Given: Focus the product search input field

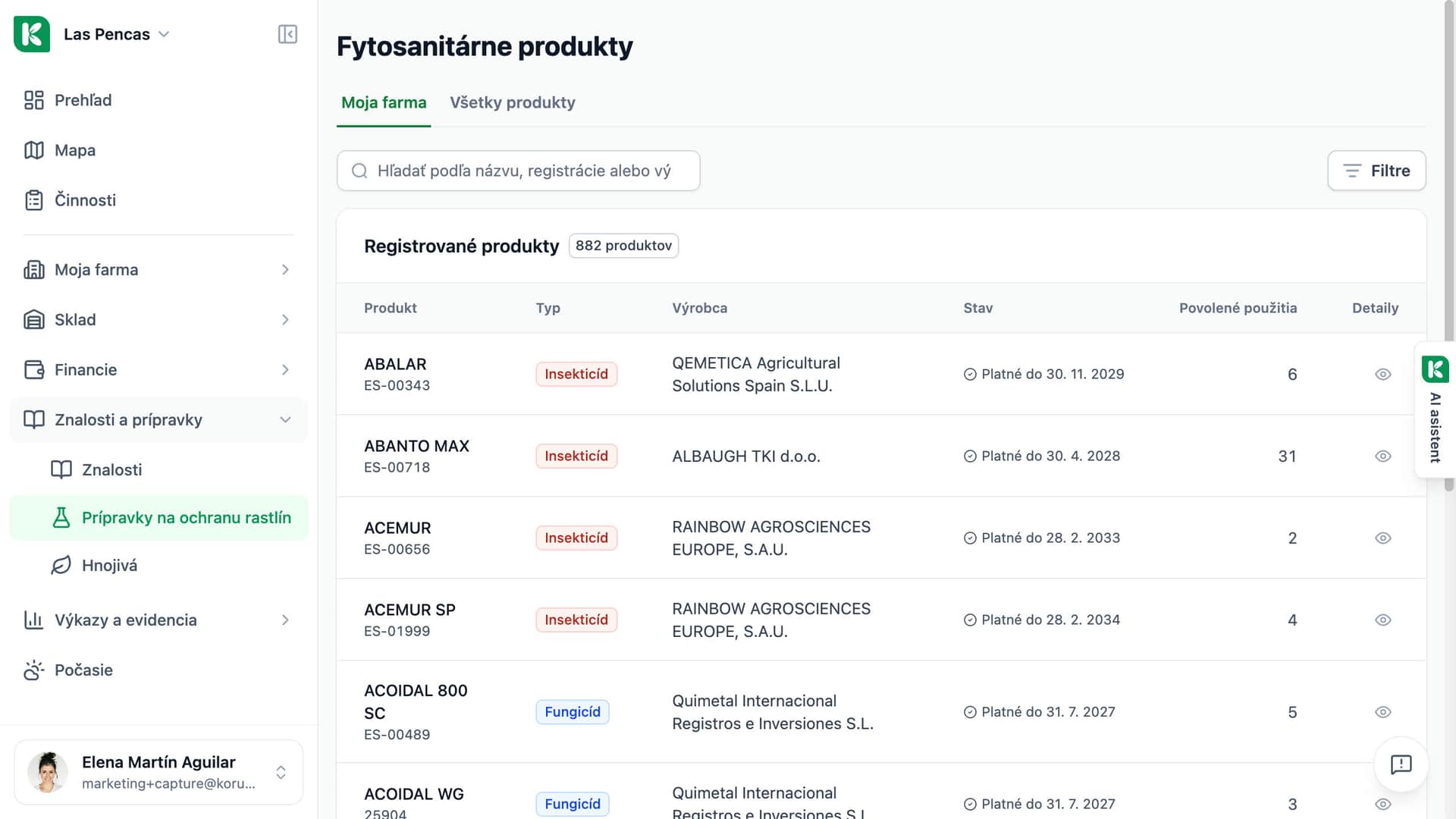Looking at the screenshot, I should click(518, 171).
